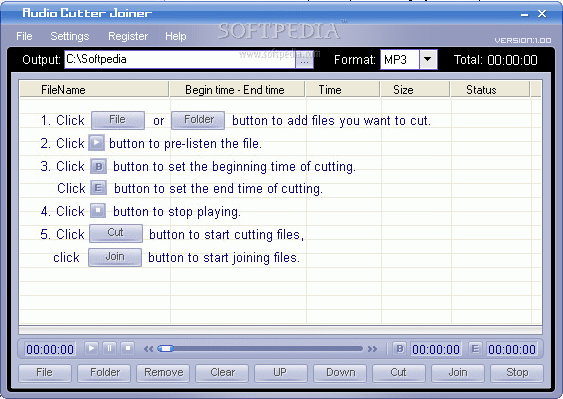Click the bottom Stop button

point(517,373)
